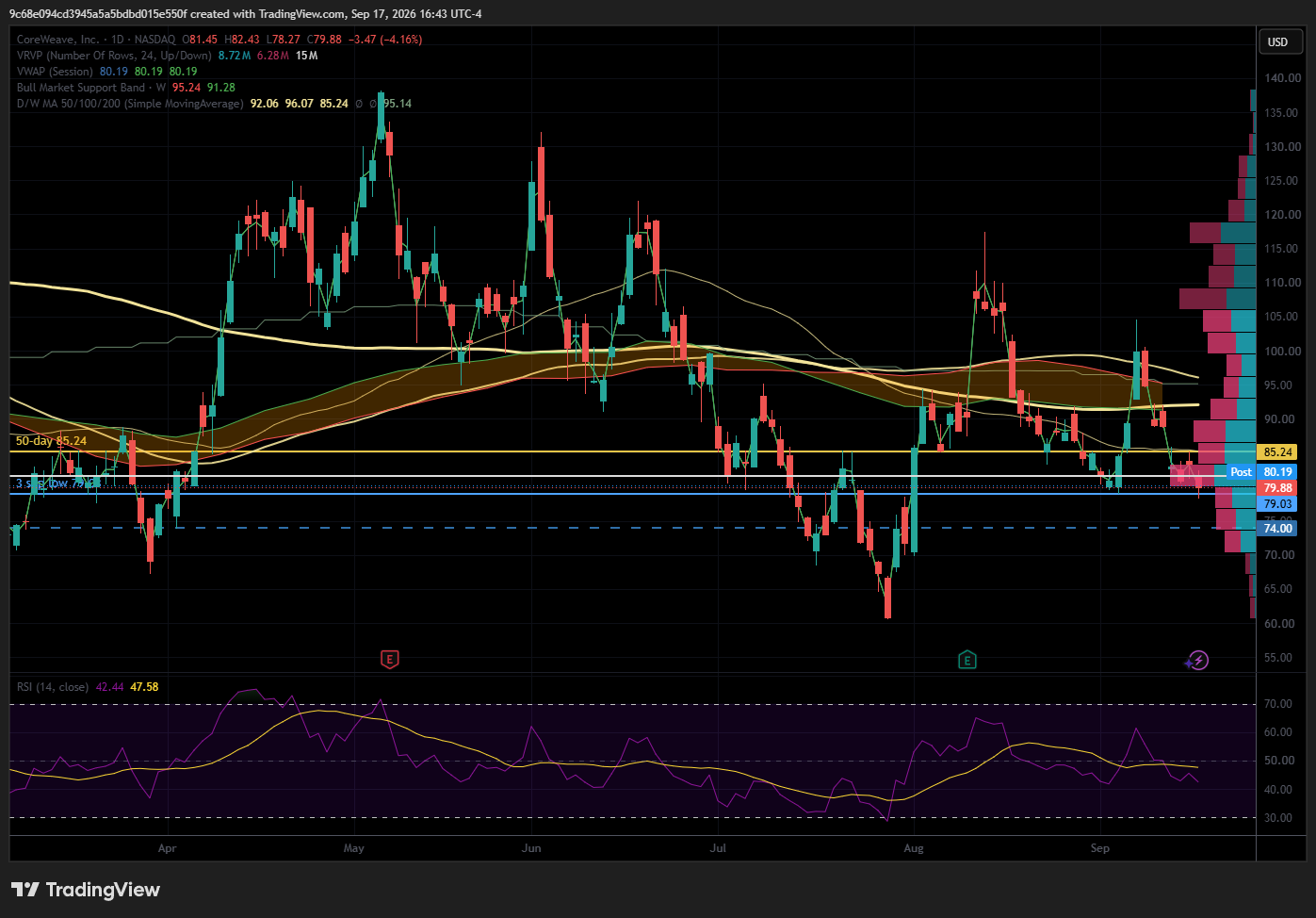Screen dimensions: 1316x918
Task: Click the Bull Market band value 91.28
Action: pos(221,88)
